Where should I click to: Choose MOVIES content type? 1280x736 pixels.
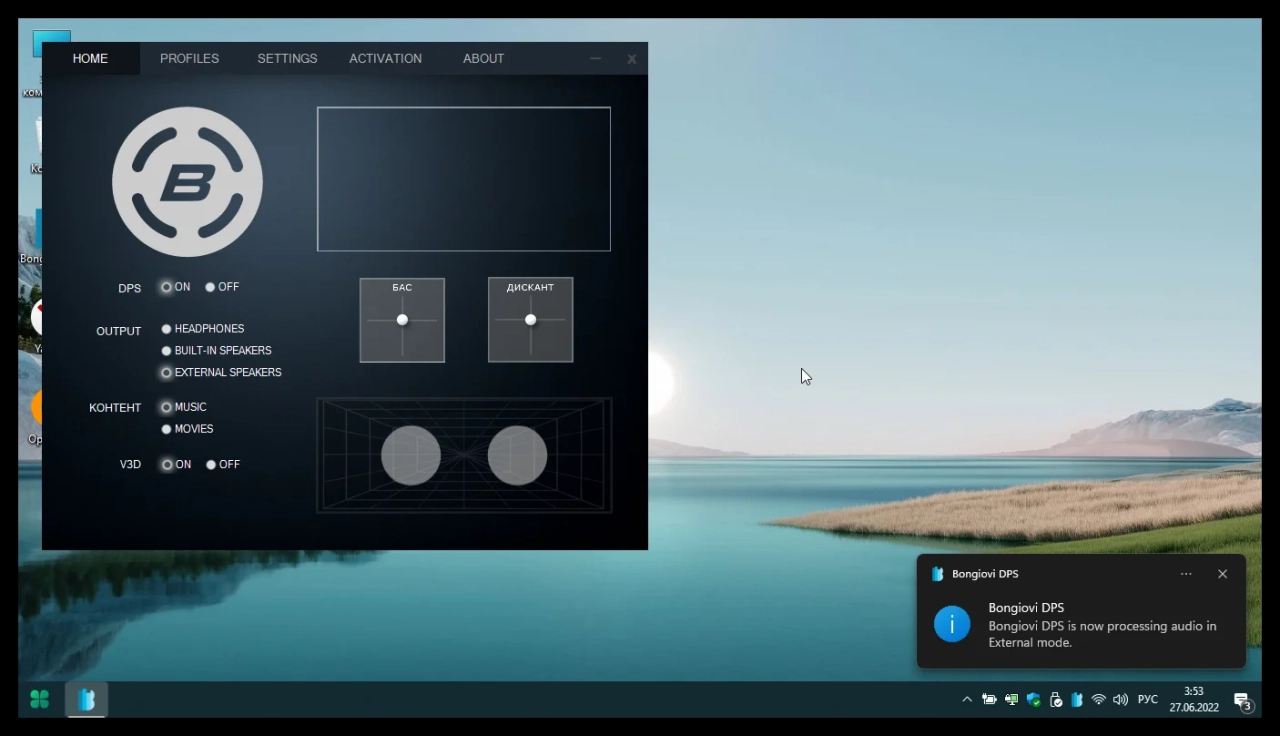click(188, 429)
